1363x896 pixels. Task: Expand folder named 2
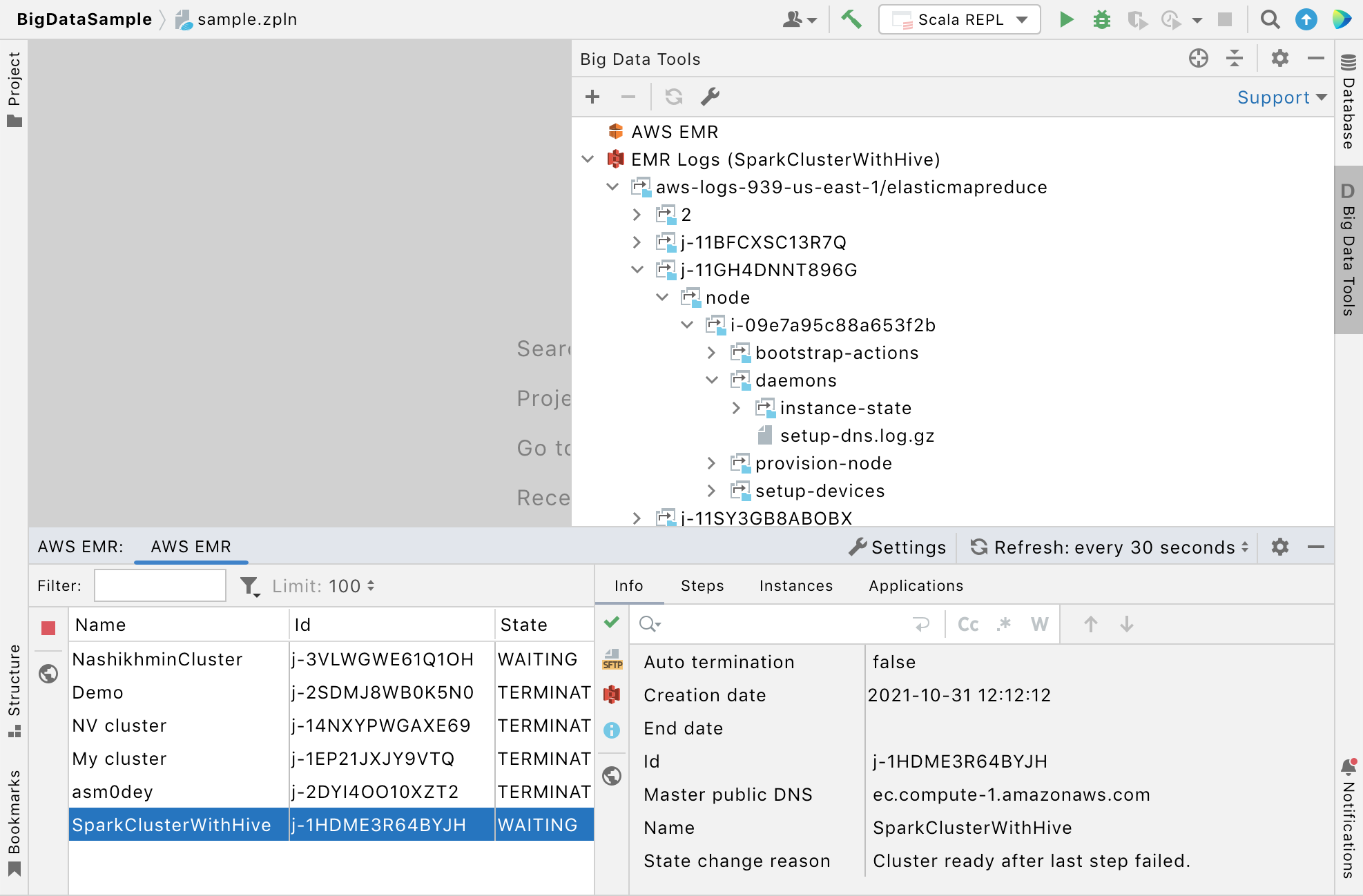637,215
